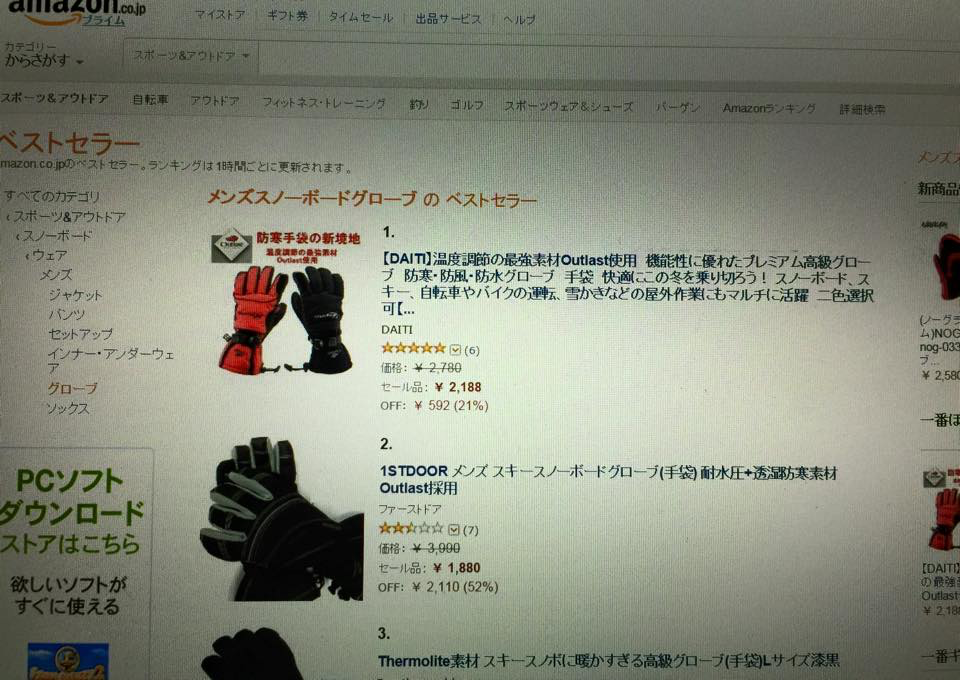
Task: Open the star rating dropdown for DAITI gloves
Action: click(455, 350)
